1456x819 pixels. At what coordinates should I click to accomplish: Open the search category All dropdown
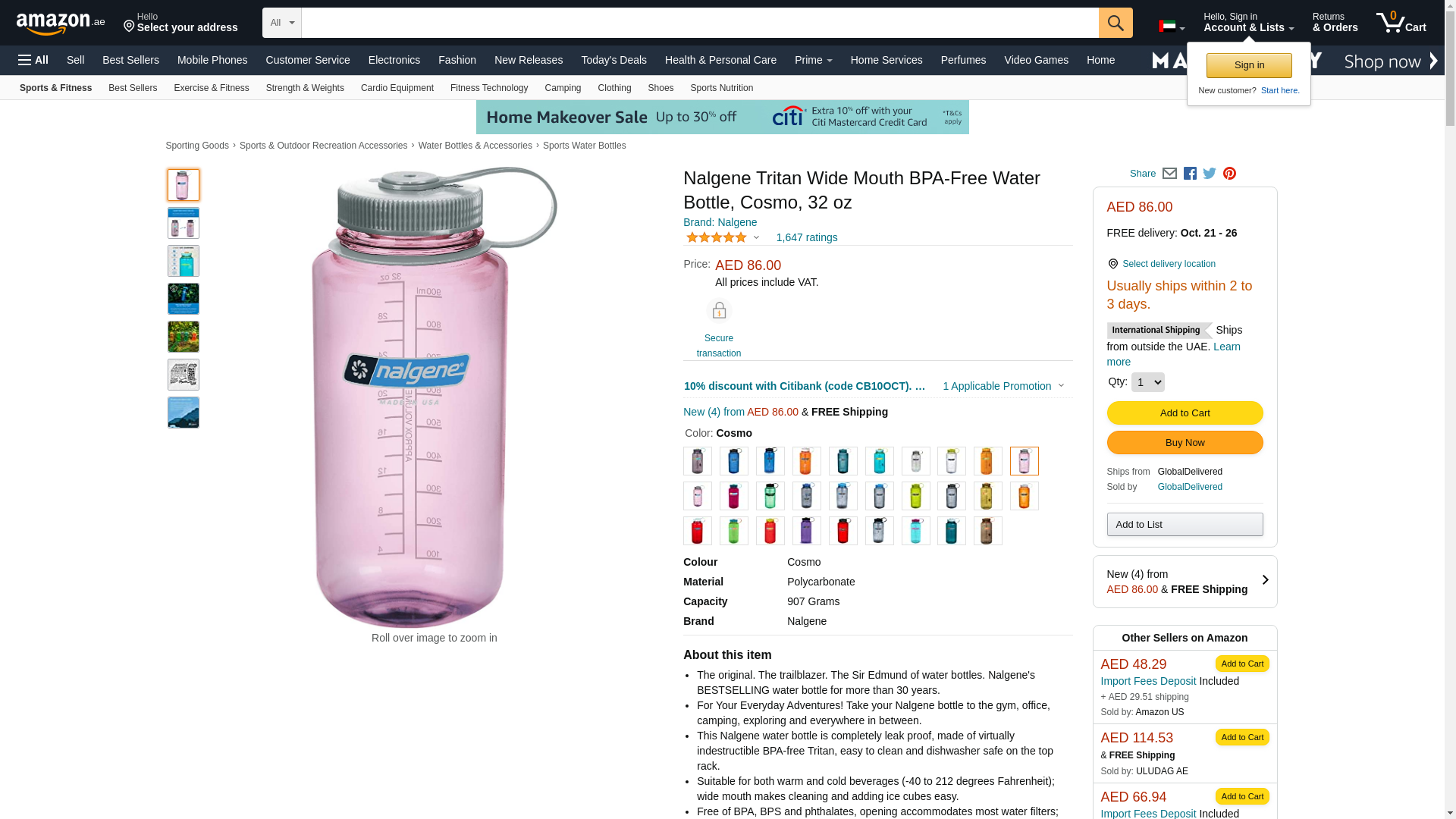(281, 23)
